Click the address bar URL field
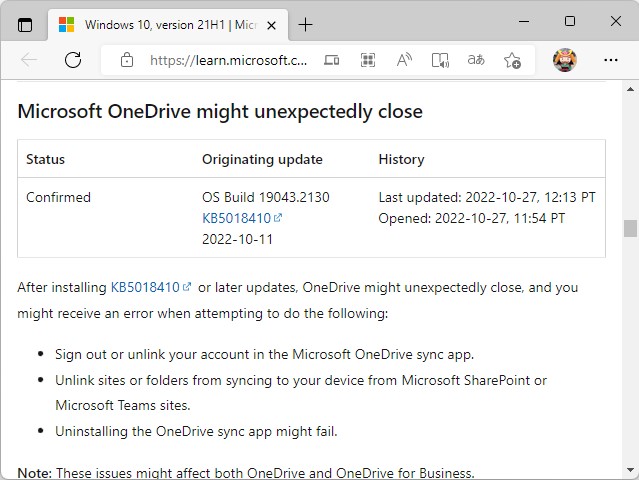The height and width of the screenshot is (480, 639). coord(228,60)
